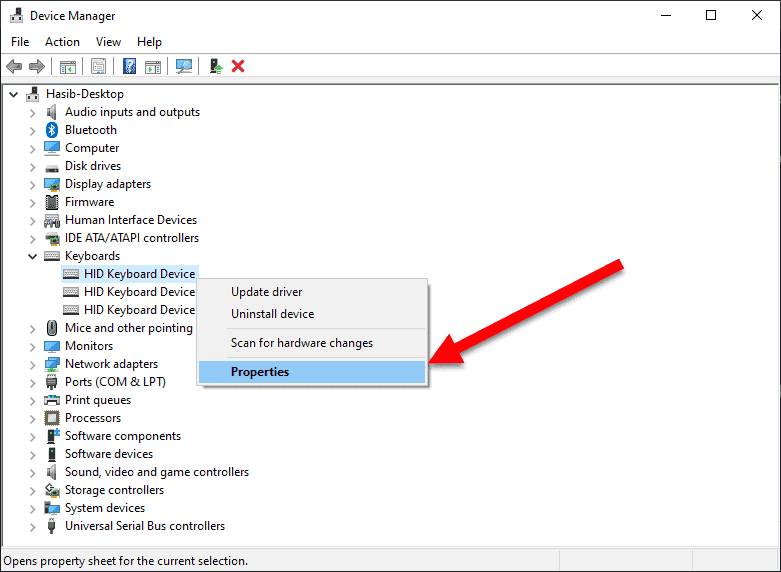Select the Print queues label
The image size is (781, 572).
coord(98,400)
